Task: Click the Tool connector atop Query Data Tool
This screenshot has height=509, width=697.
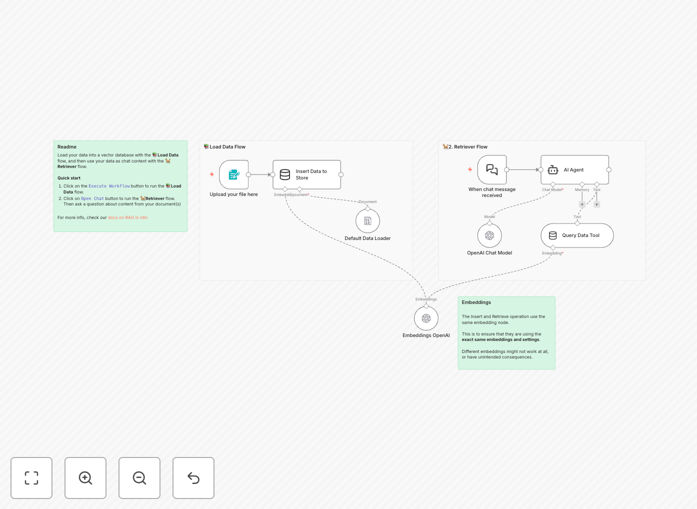Action: coord(577,223)
